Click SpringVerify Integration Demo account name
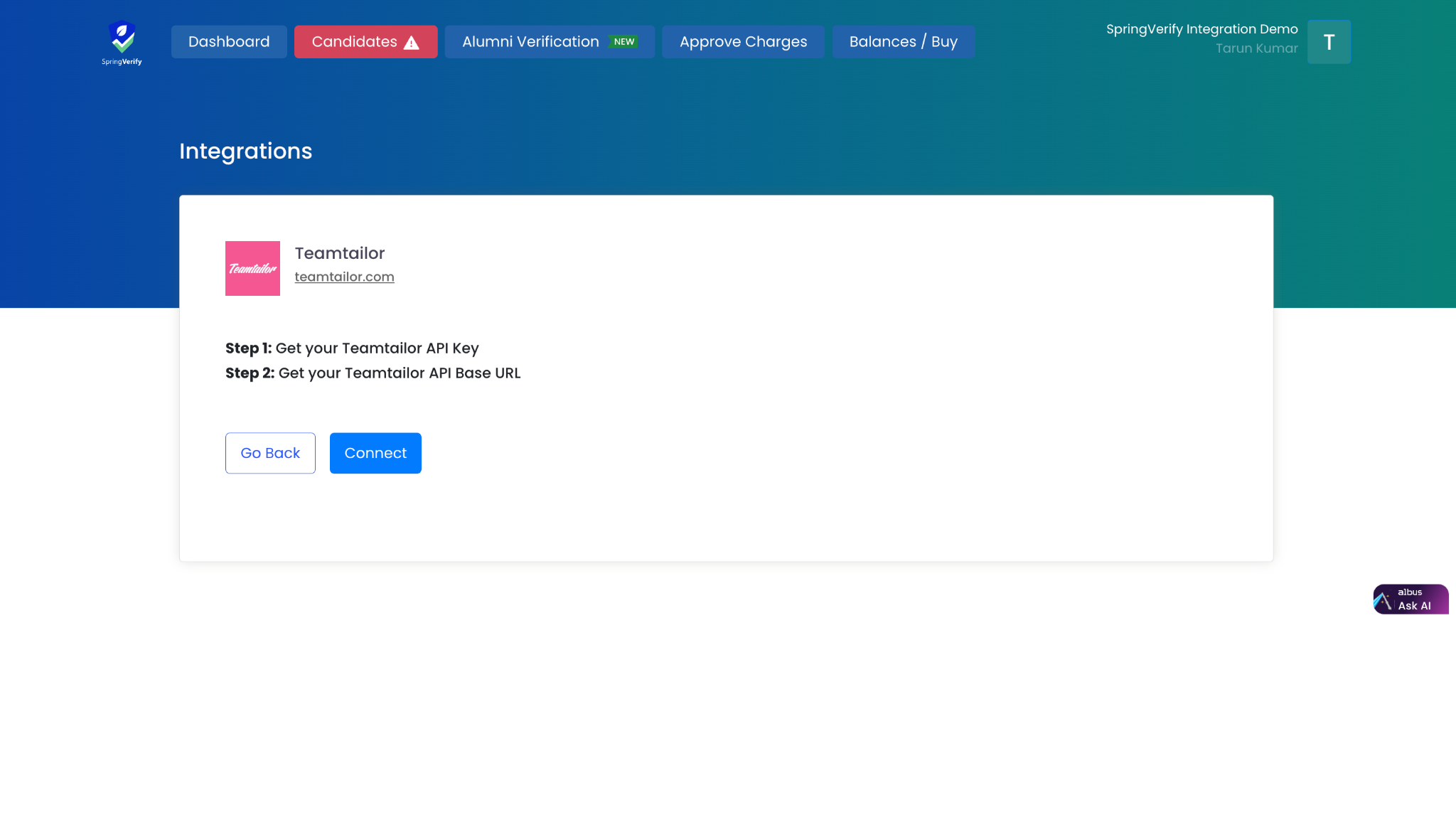The height and width of the screenshot is (822, 1456). point(1201,29)
